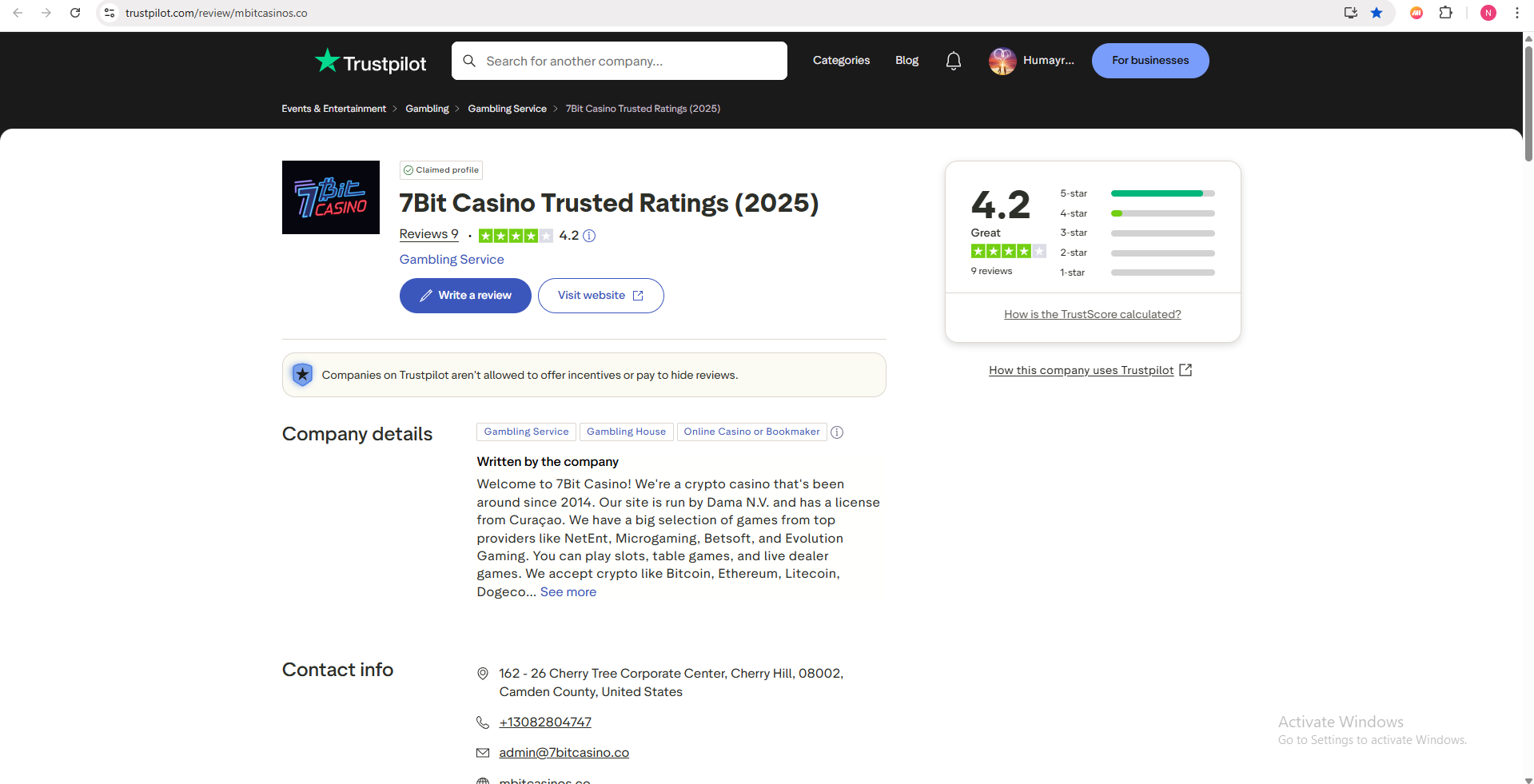Click the install app icon in address bar
The width and height of the screenshot is (1534, 784).
click(x=1351, y=13)
